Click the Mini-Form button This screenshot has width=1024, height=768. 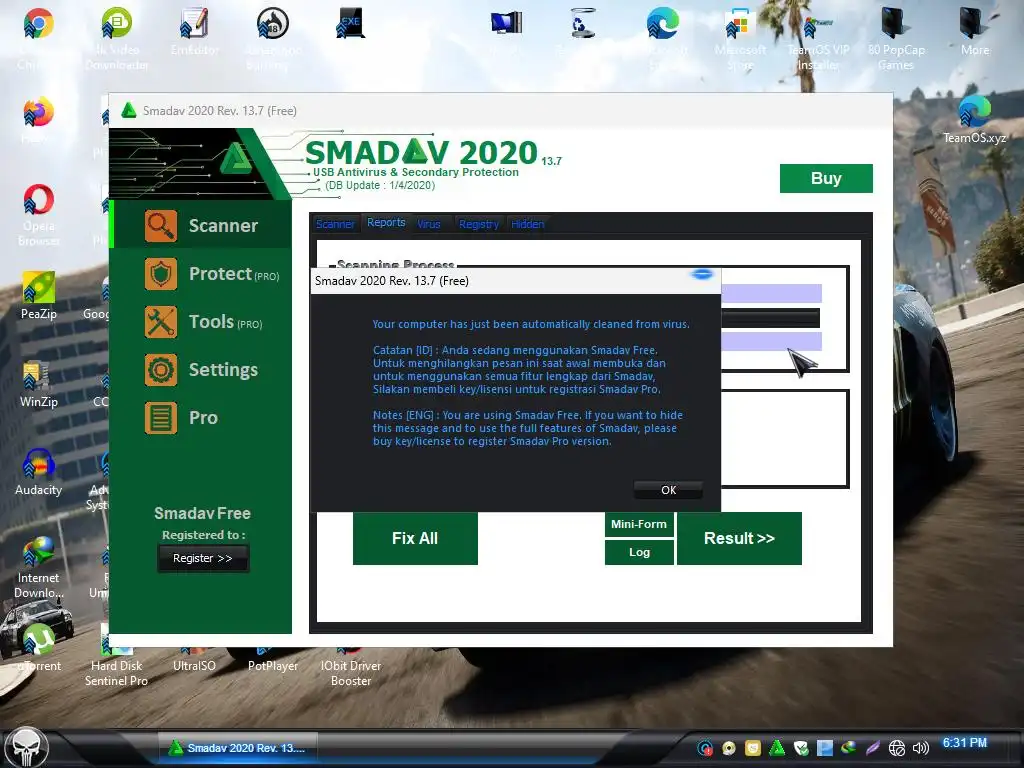[x=639, y=524]
